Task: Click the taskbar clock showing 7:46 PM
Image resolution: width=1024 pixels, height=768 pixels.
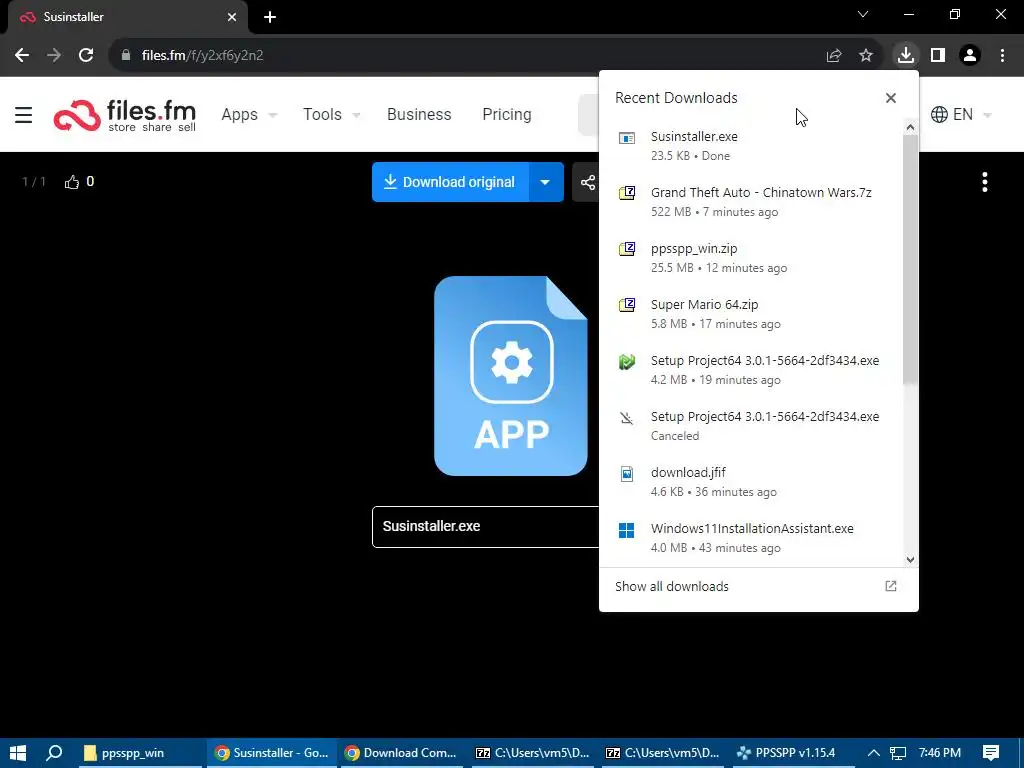Action: coord(940,753)
